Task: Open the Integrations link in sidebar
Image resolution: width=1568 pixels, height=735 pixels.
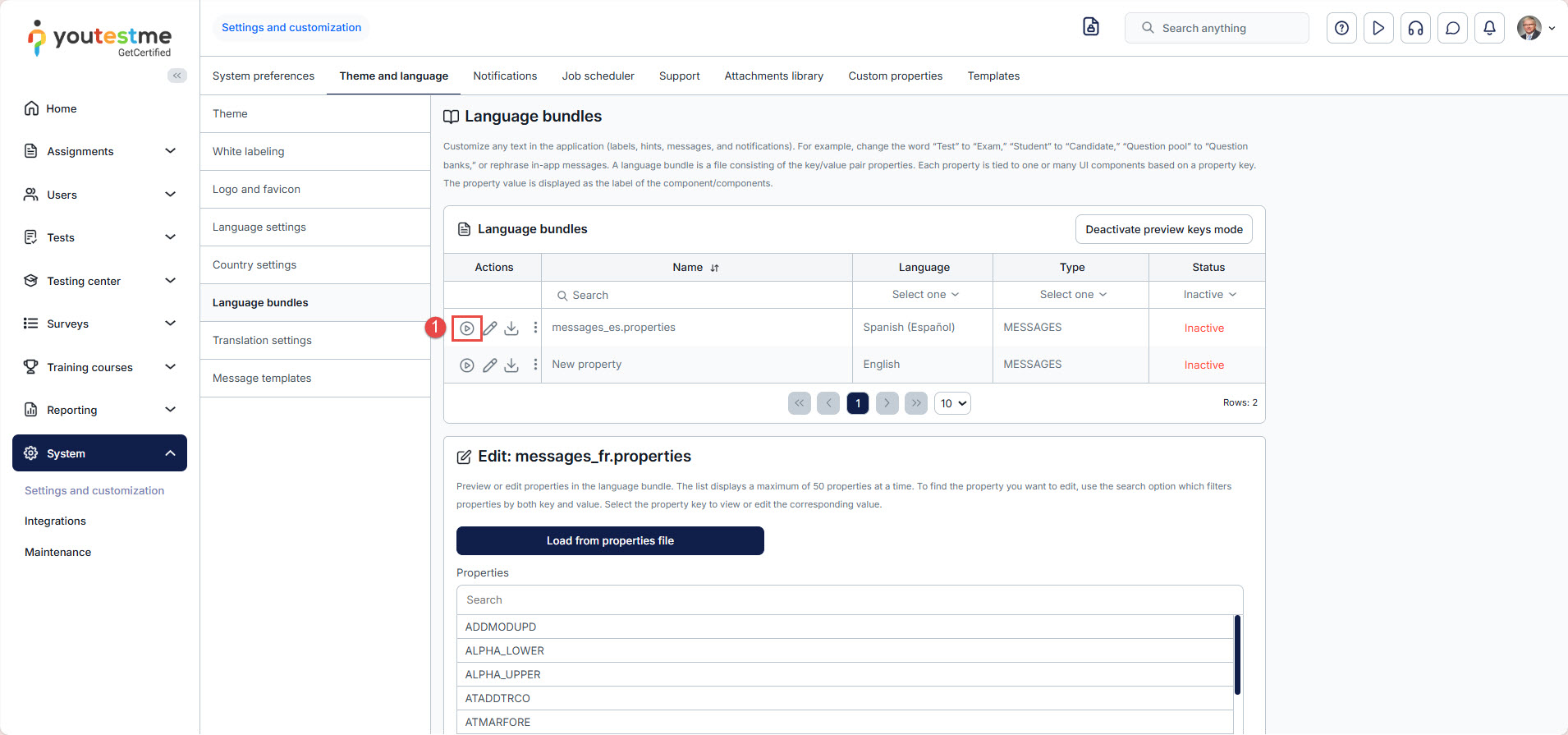Action: 55,521
